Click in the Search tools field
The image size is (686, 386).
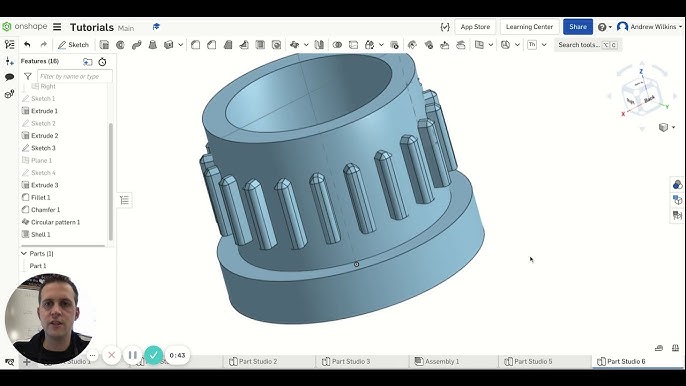pyautogui.click(x=588, y=45)
